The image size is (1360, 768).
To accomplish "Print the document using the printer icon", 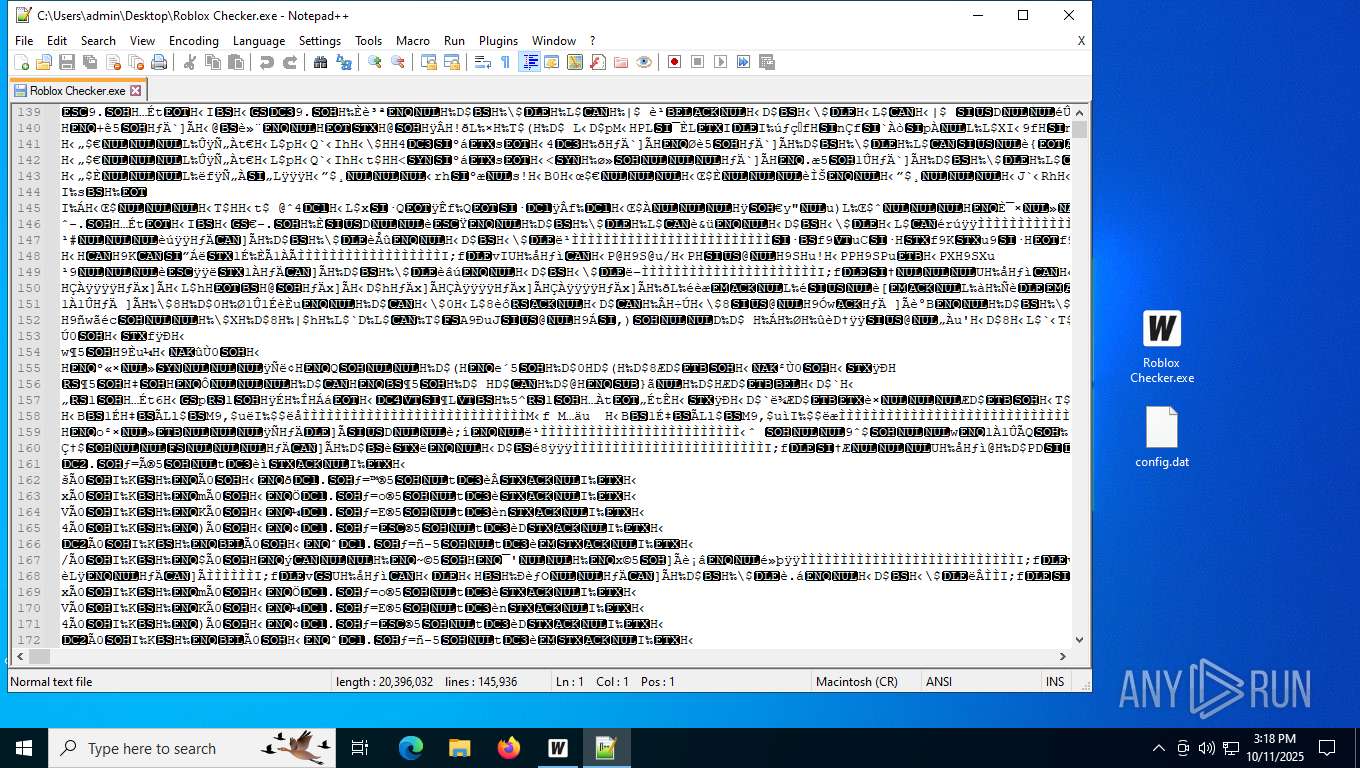I will (x=159, y=62).
